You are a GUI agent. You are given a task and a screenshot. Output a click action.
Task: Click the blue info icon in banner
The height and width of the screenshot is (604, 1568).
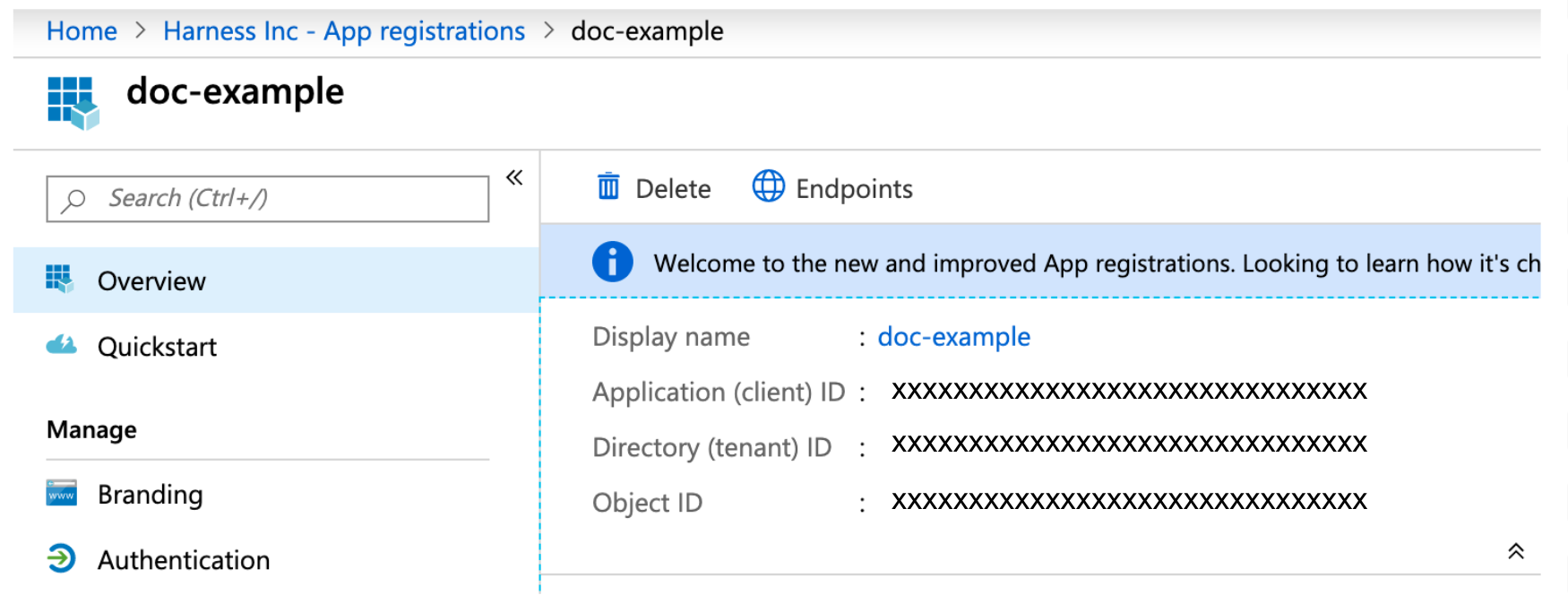coord(612,263)
